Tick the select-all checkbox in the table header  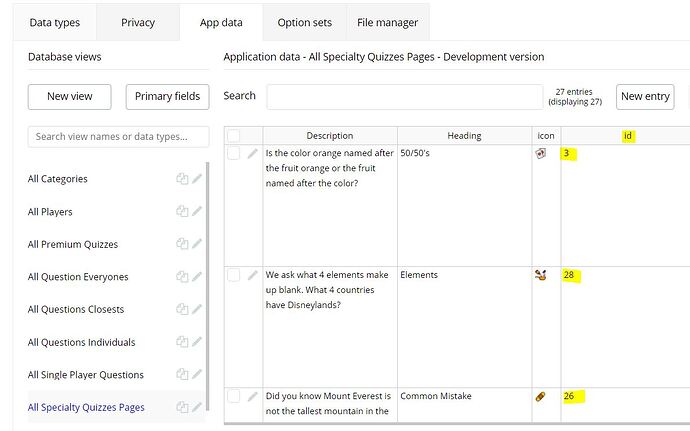233,136
